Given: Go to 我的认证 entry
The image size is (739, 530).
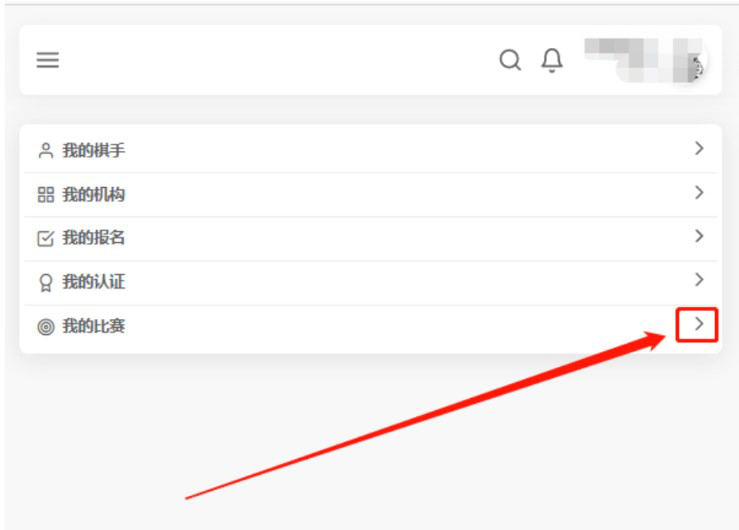Looking at the screenshot, I should click(94, 282).
